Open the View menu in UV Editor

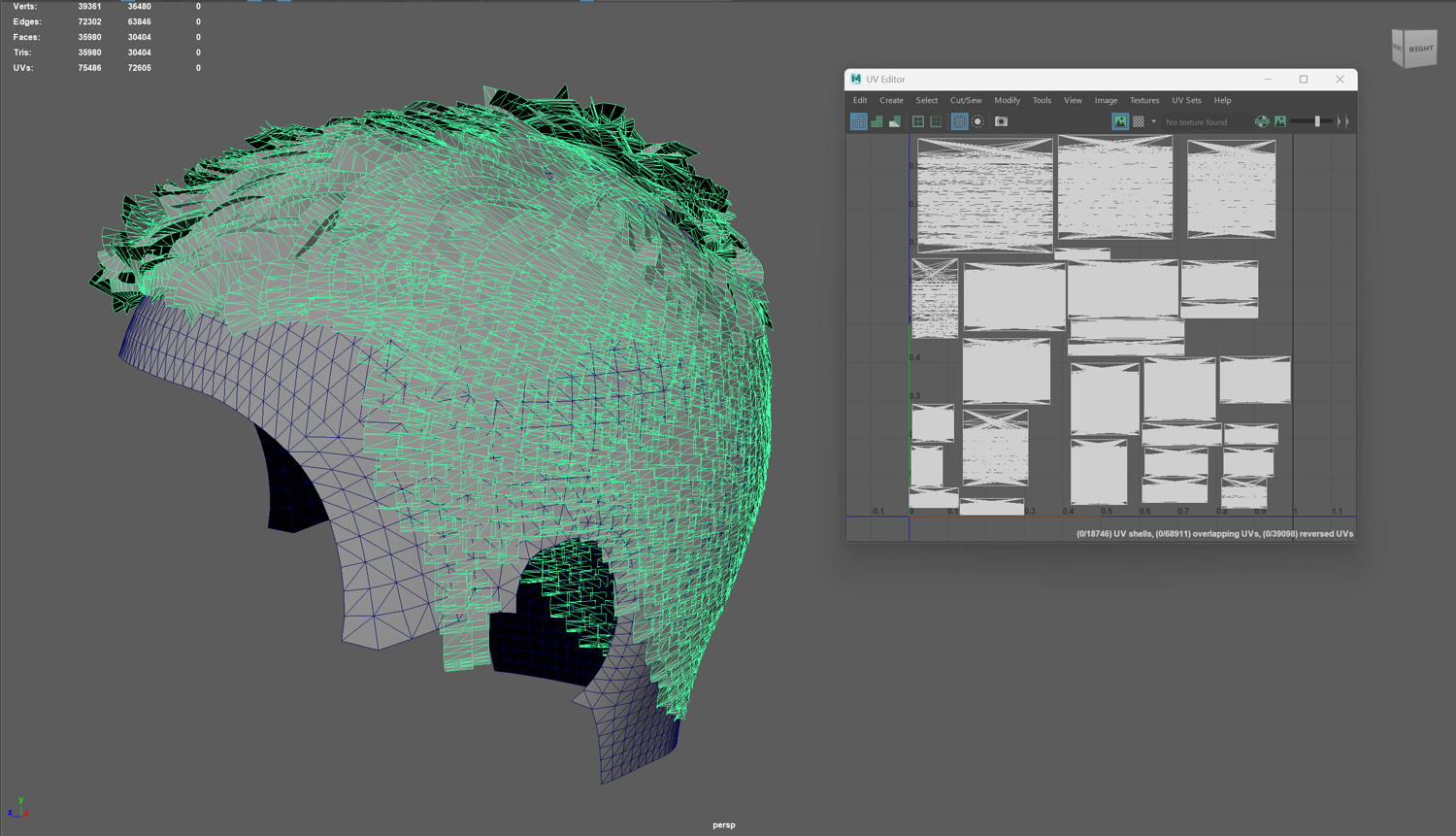1073,100
